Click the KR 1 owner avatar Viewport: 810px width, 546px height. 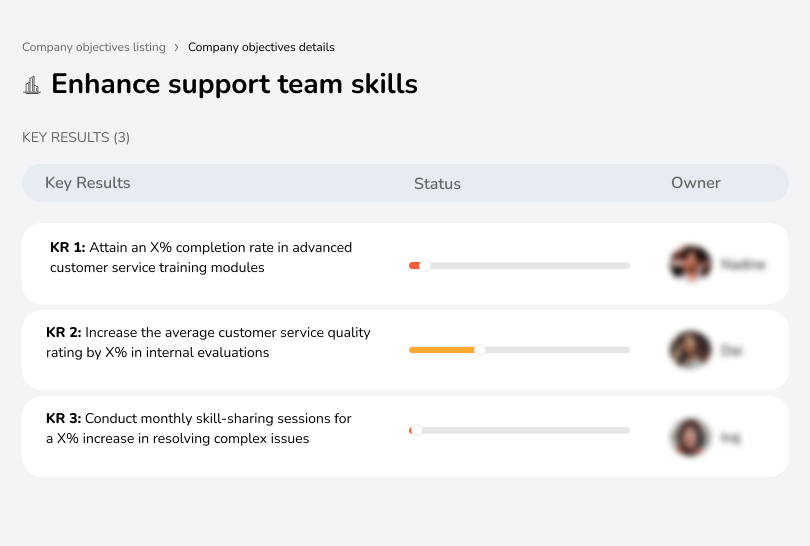click(x=691, y=263)
